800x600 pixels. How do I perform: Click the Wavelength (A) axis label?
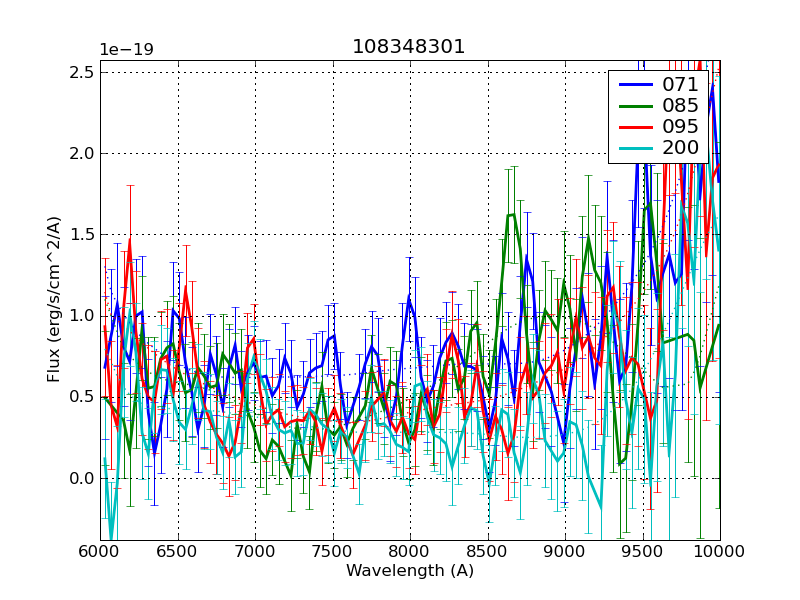pos(409,571)
